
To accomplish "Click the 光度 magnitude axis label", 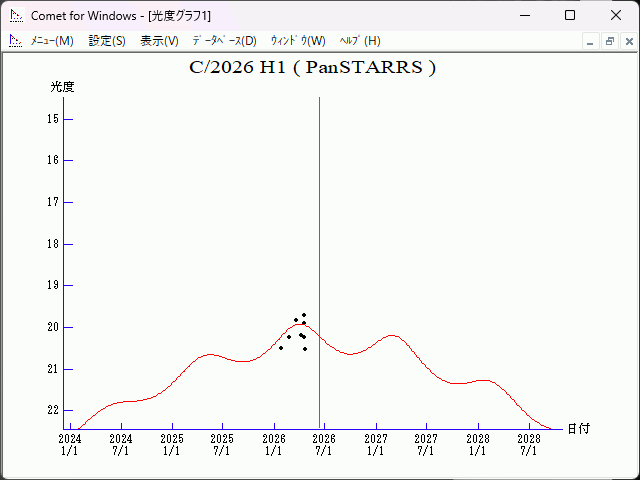I will [x=63, y=87].
